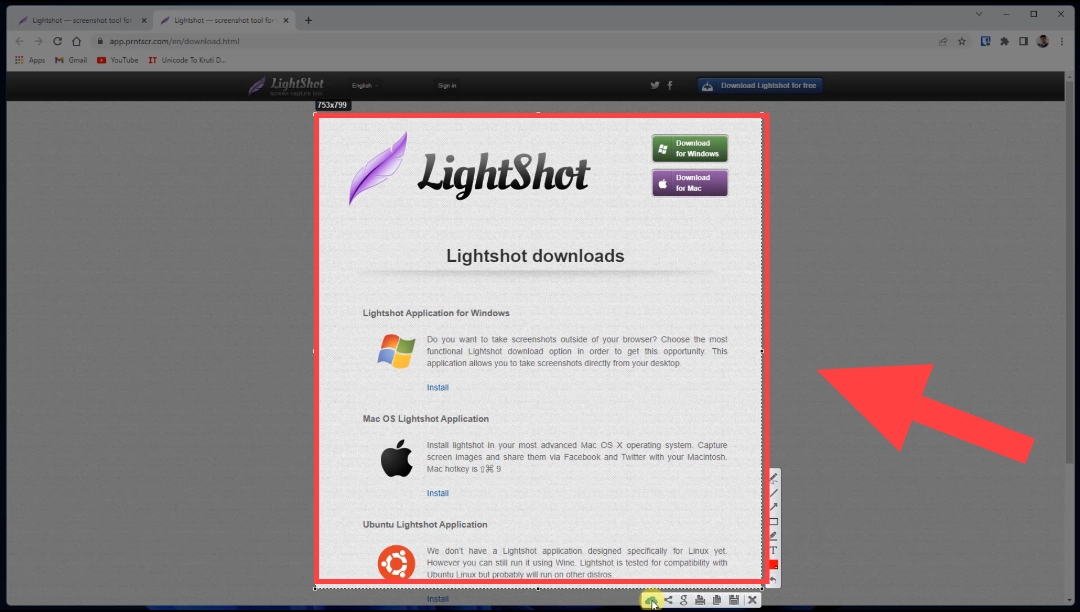1080x612 pixels.
Task: Open the Facebook icon in header
Action: (669, 85)
